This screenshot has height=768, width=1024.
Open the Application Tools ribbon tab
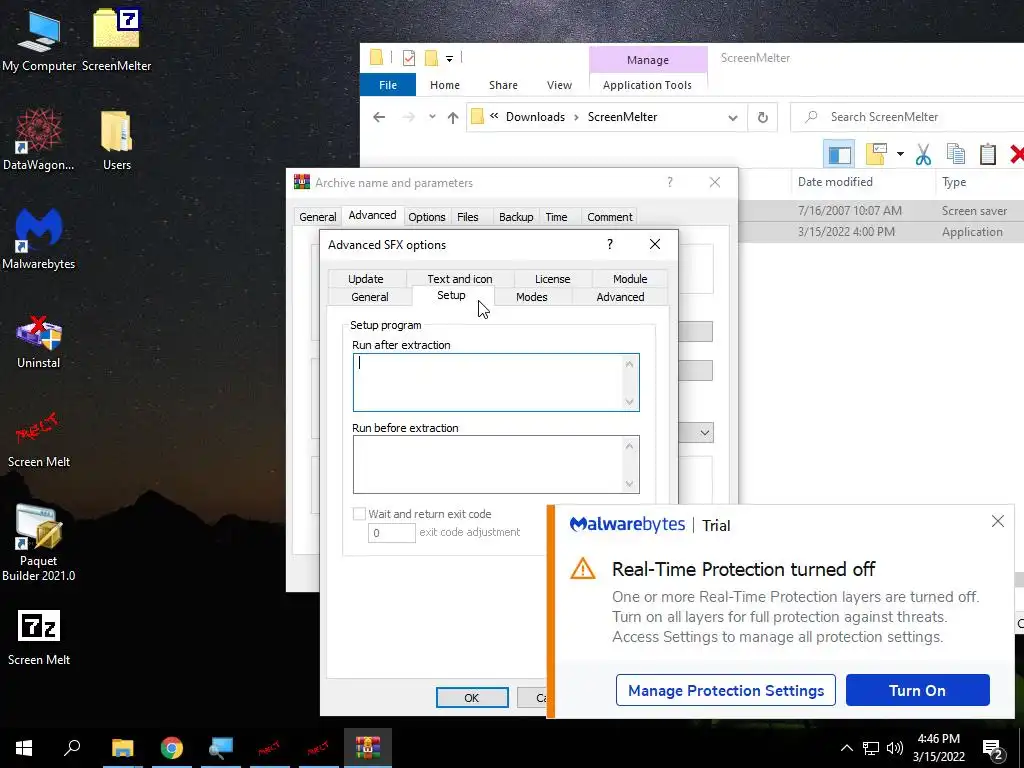(647, 85)
